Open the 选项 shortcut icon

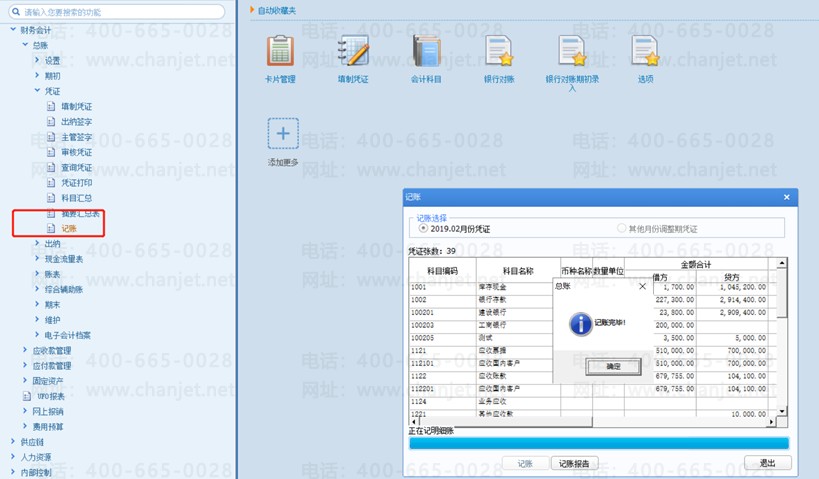coord(645,51)
